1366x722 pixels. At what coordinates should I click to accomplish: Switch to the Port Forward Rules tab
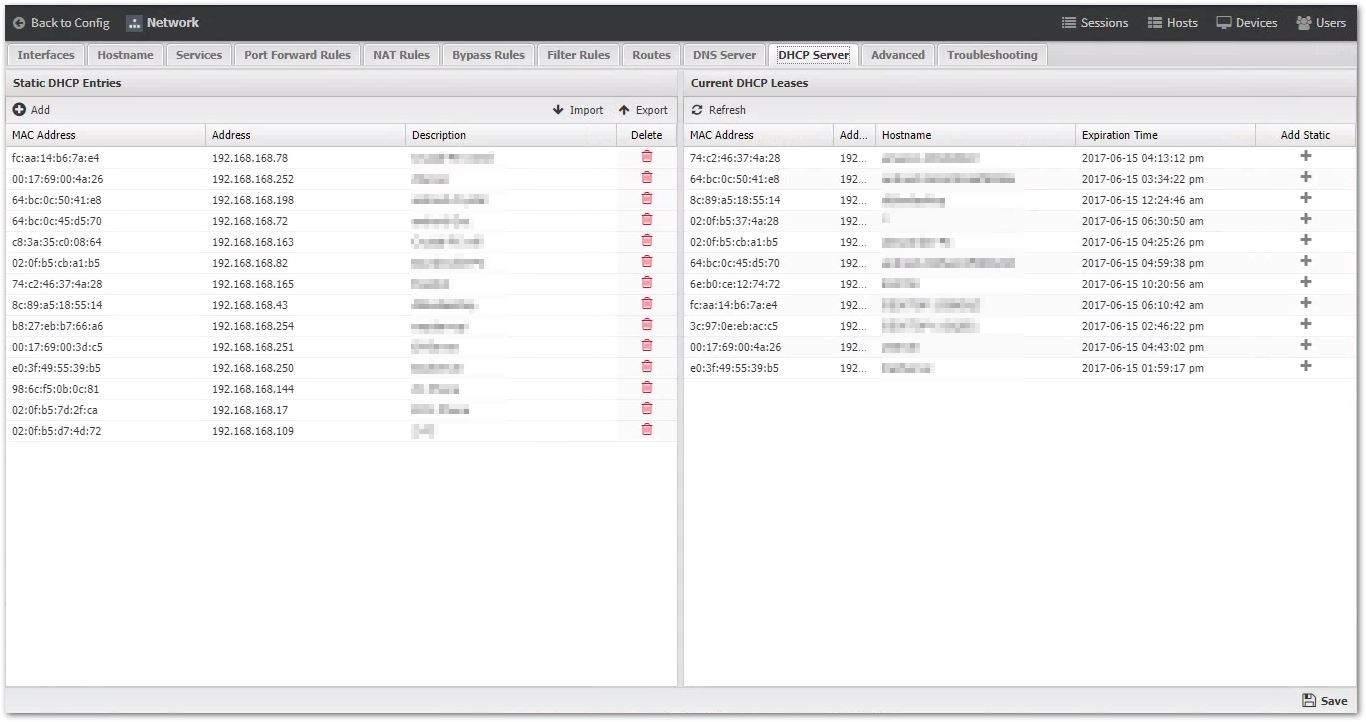[297, 55]
